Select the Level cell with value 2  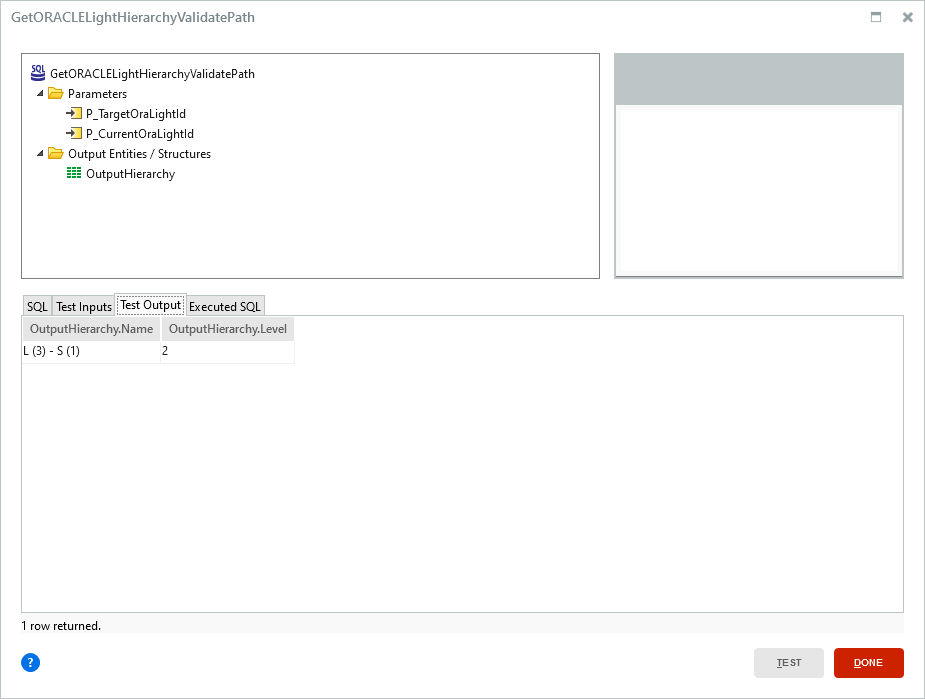pyautogui.click(x=228, y=351)
